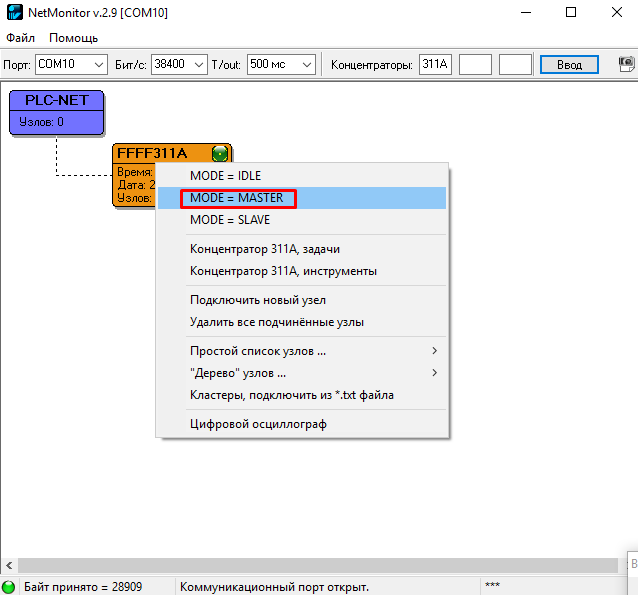
Task: Open the Помощь menu
Action: [x=74, y=38]
